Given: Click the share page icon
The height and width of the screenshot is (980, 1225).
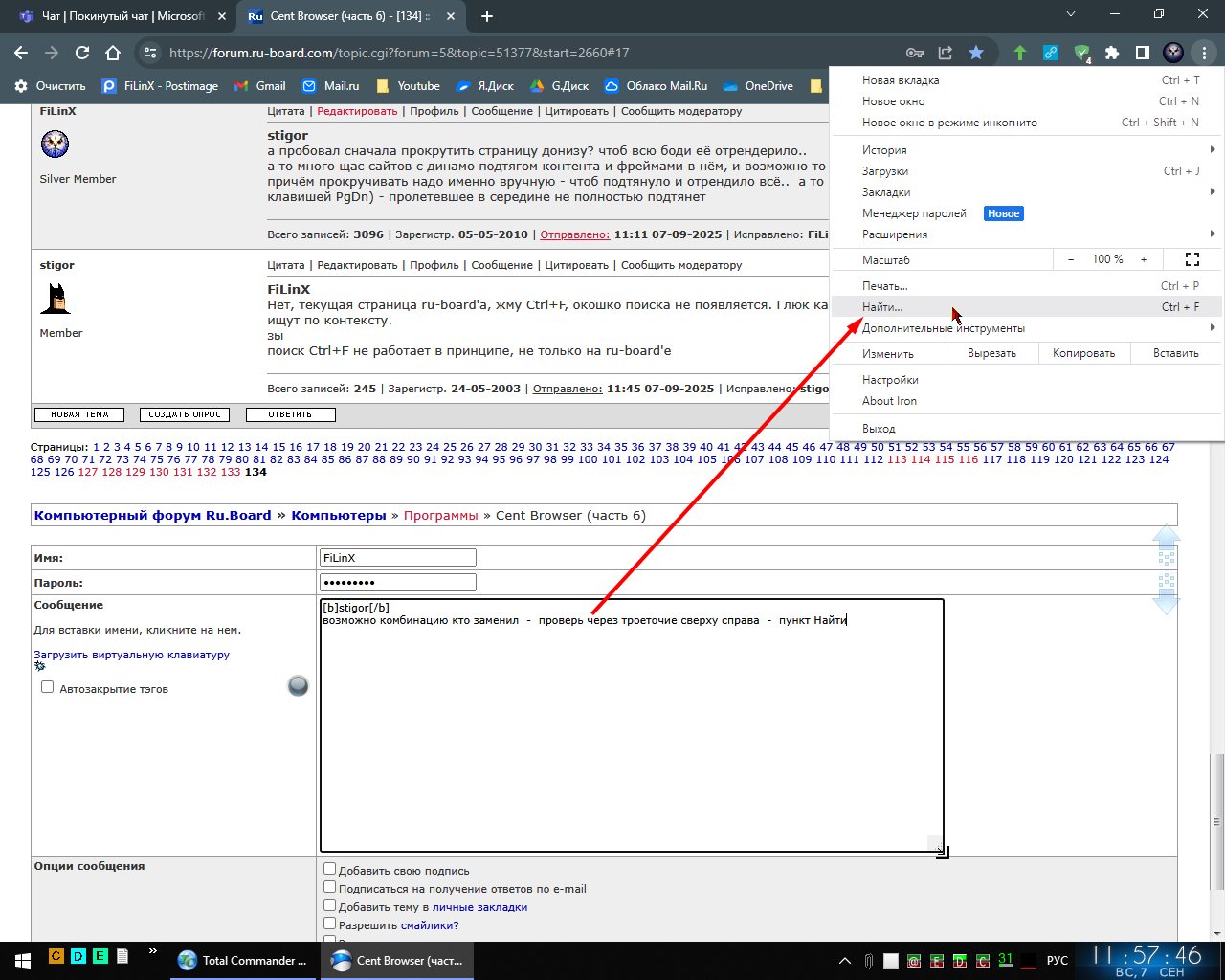Looking at the screenshot, I should coord(945,53).
